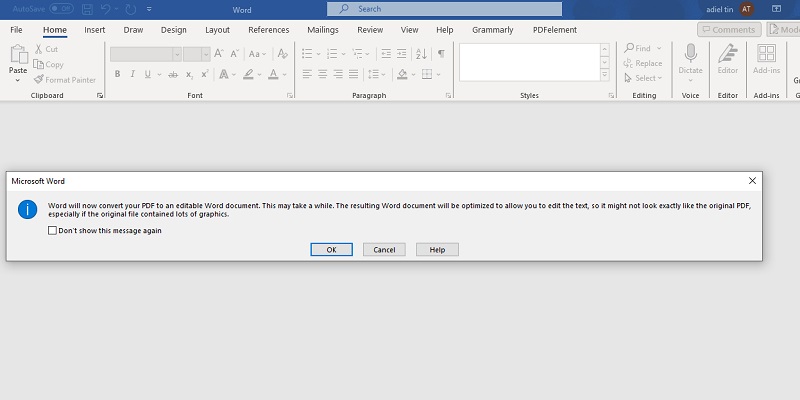Click Center alignment icon
The height and width of the screenshot is (400, 800).
coord(322,74)
